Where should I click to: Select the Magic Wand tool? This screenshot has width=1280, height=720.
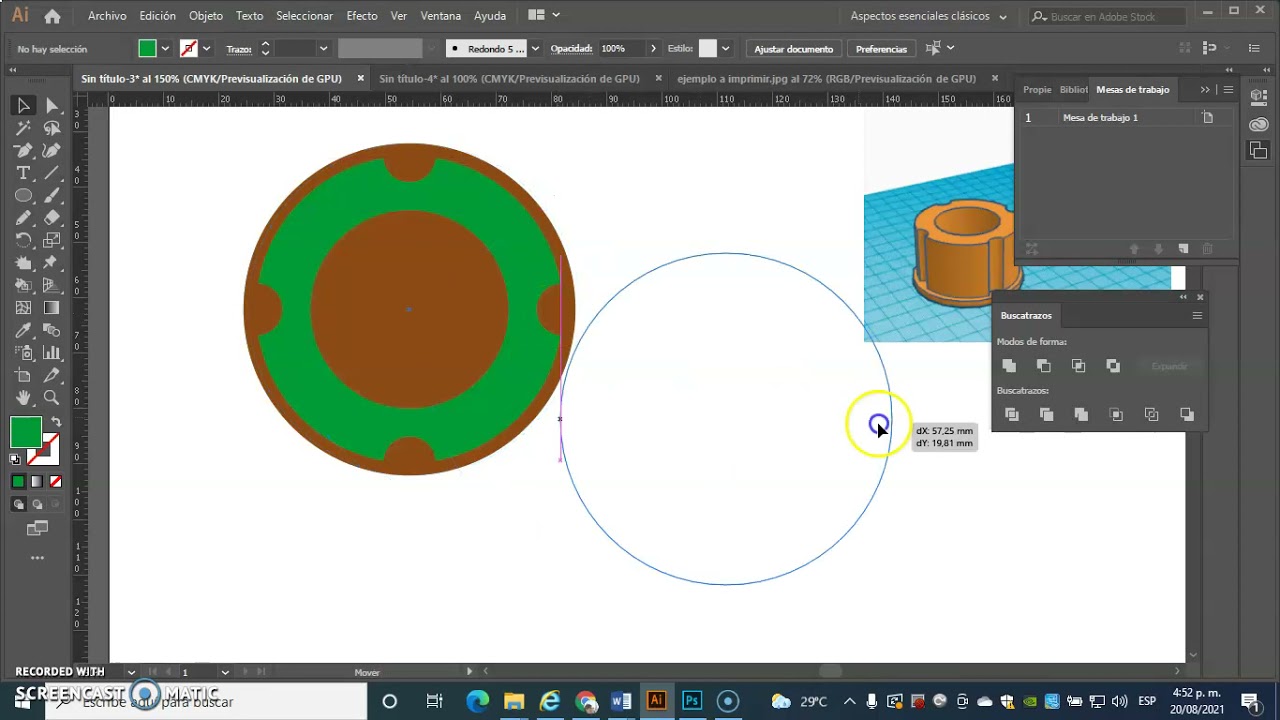(23, 128)
